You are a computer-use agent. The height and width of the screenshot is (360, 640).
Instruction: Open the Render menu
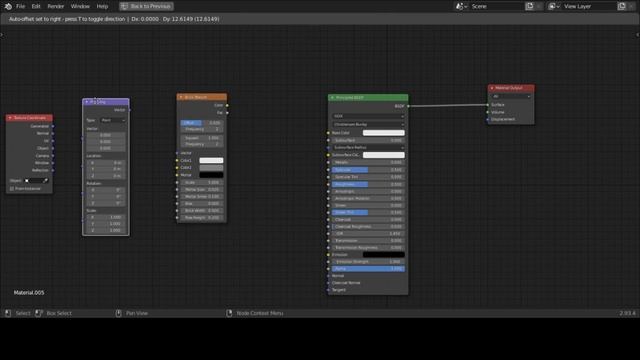click(56, 6)
